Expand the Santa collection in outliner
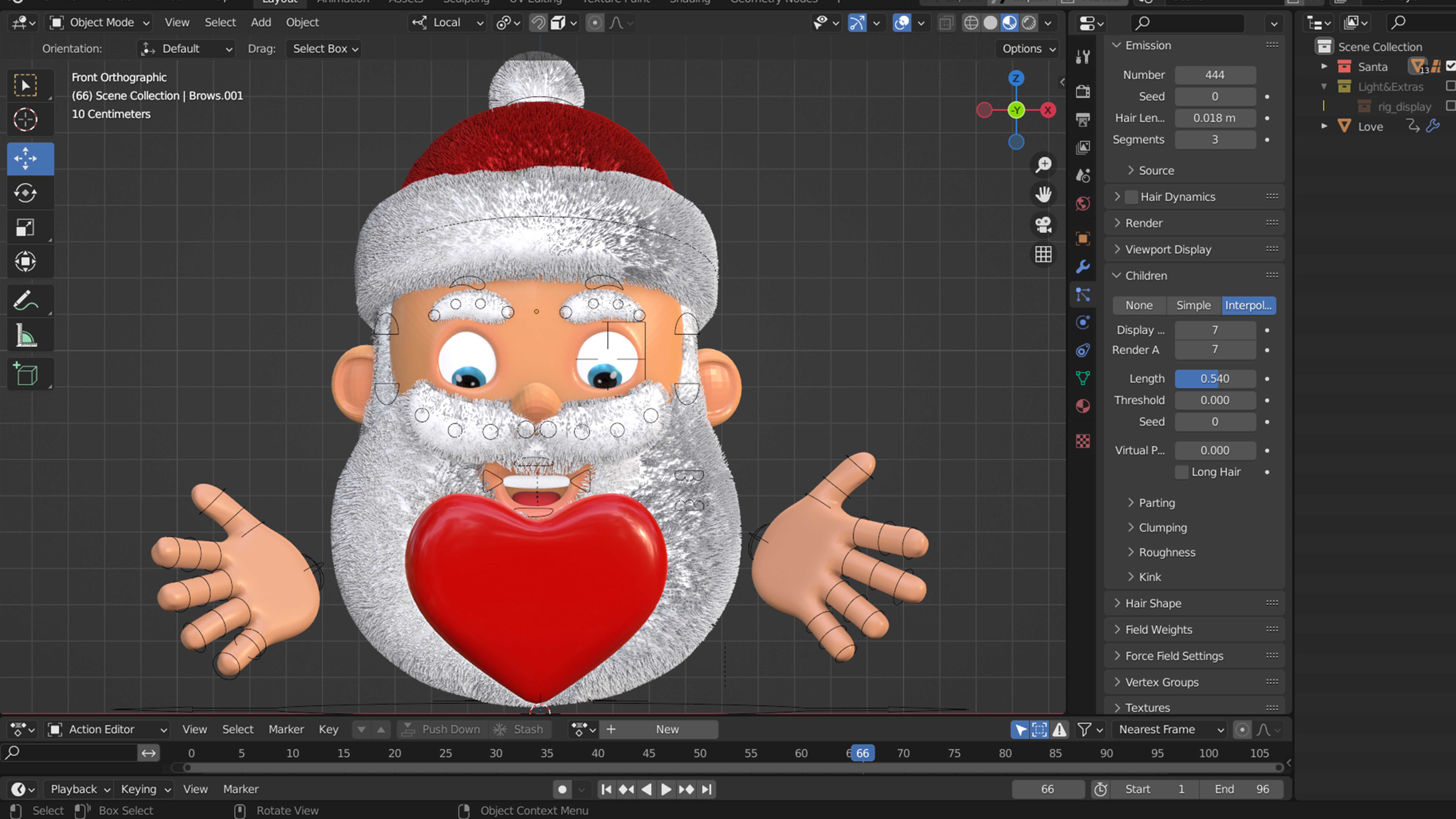The width and height of the screenshot is (1456, 819). [x=1324, y=67]
